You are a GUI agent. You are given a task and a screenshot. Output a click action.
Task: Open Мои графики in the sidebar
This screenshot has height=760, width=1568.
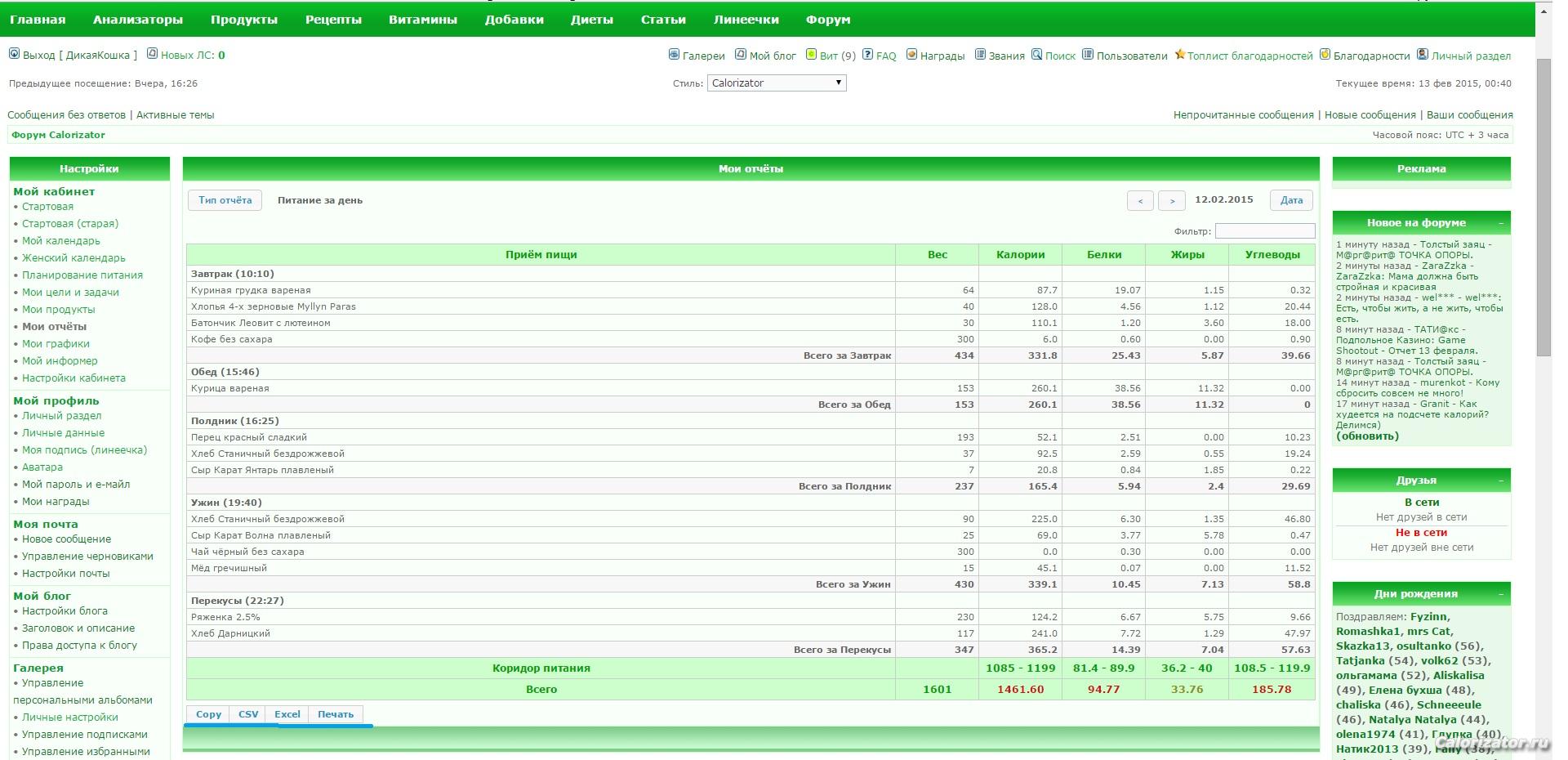pyautogui.click(x=56, y=344)
